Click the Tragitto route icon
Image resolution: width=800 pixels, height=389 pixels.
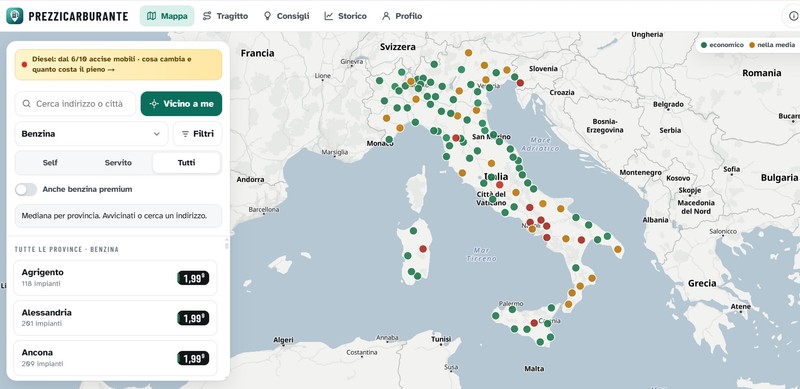[207, 16]
